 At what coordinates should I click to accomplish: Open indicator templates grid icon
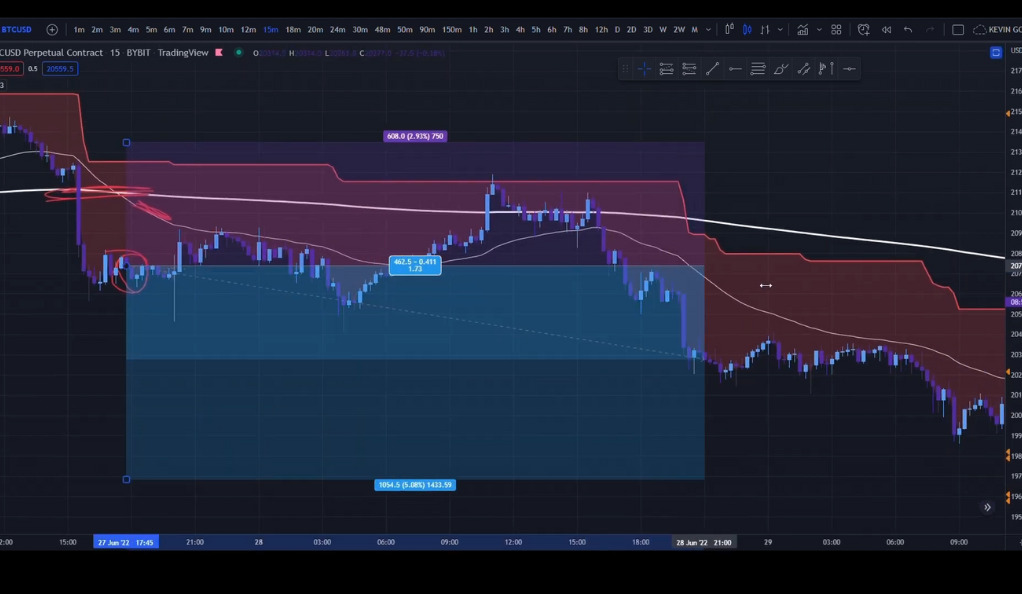click(836, 29)
